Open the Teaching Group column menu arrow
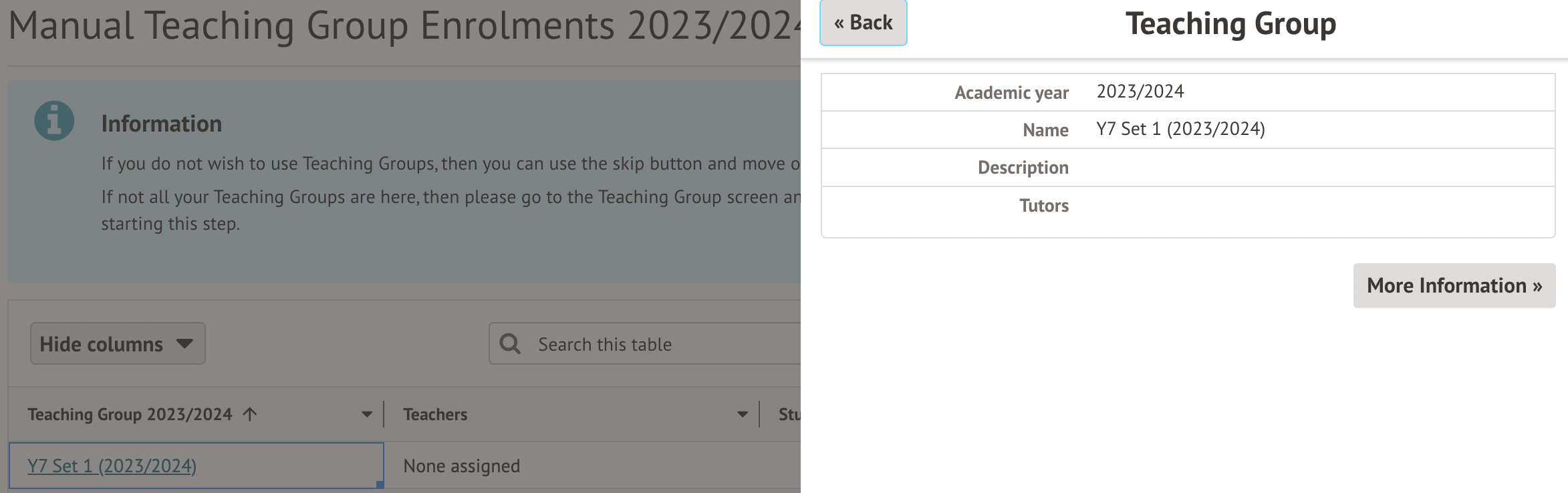 pos(367,415)
